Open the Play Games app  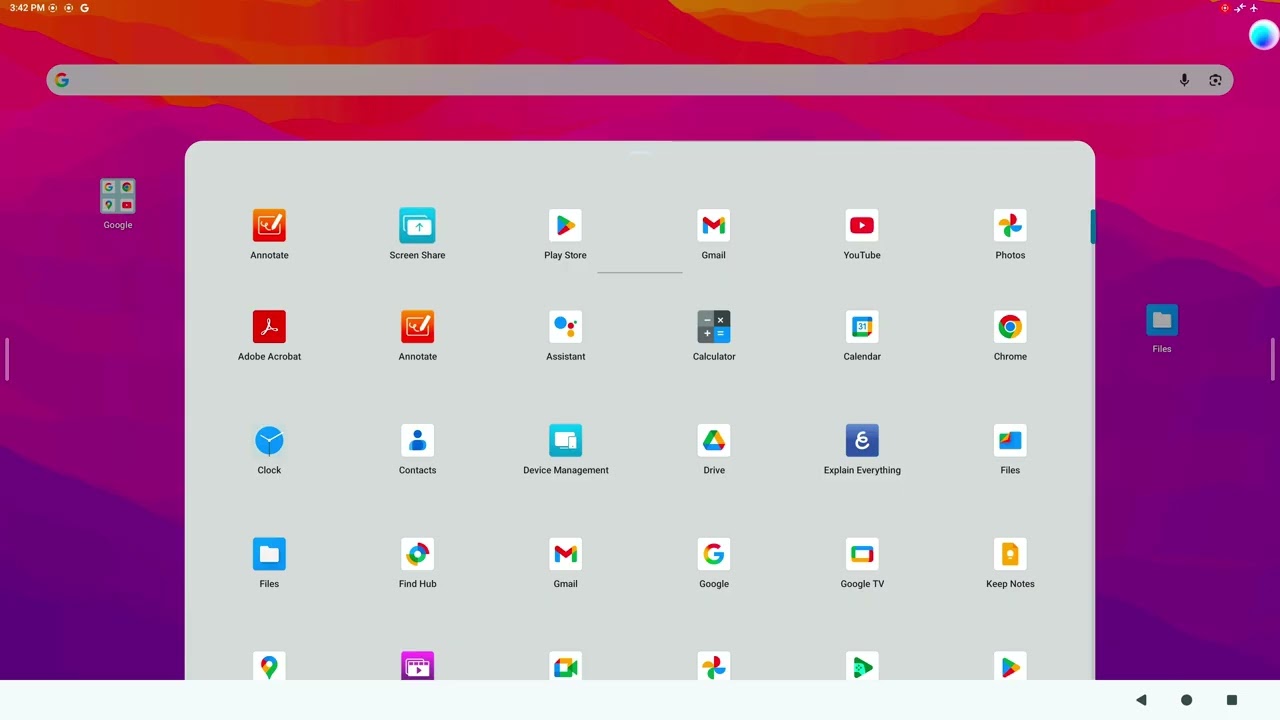click(861, 666)
